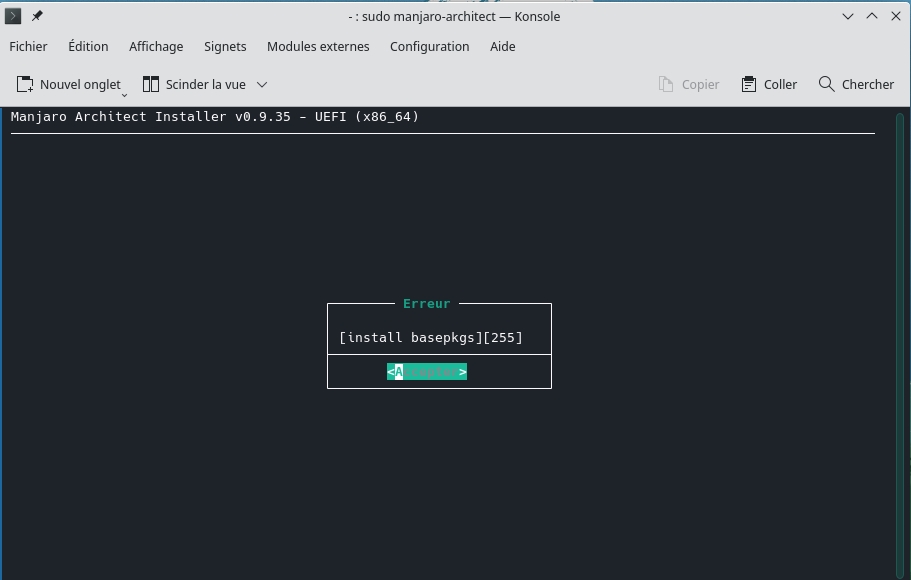Maximize the Konsole window
This screenshot has width=911, height=580.
[871, 16]
